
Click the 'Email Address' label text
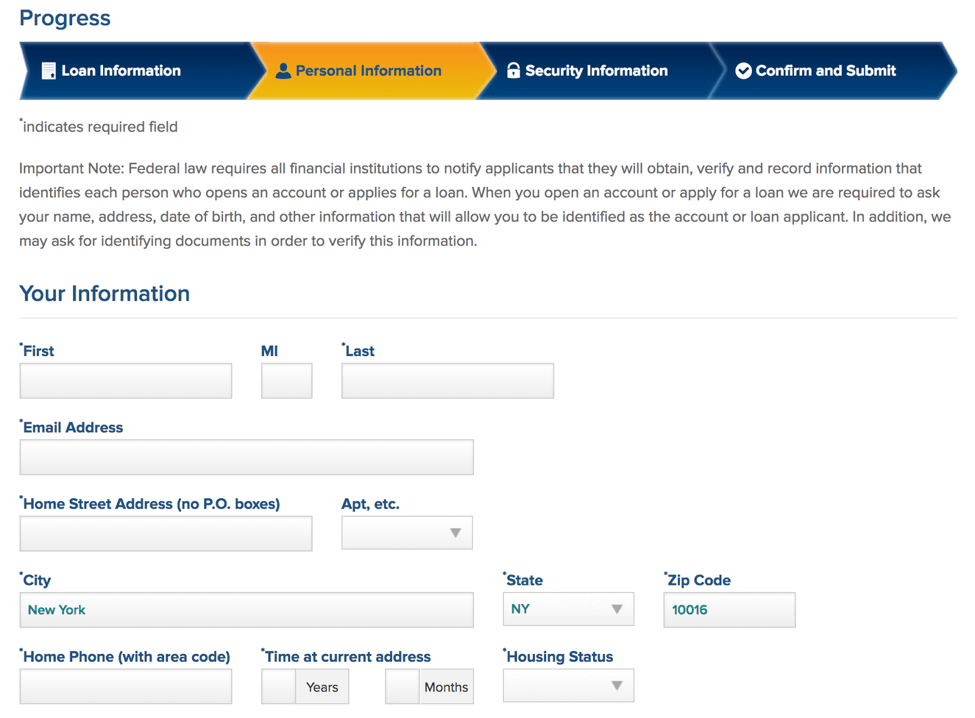72,427
